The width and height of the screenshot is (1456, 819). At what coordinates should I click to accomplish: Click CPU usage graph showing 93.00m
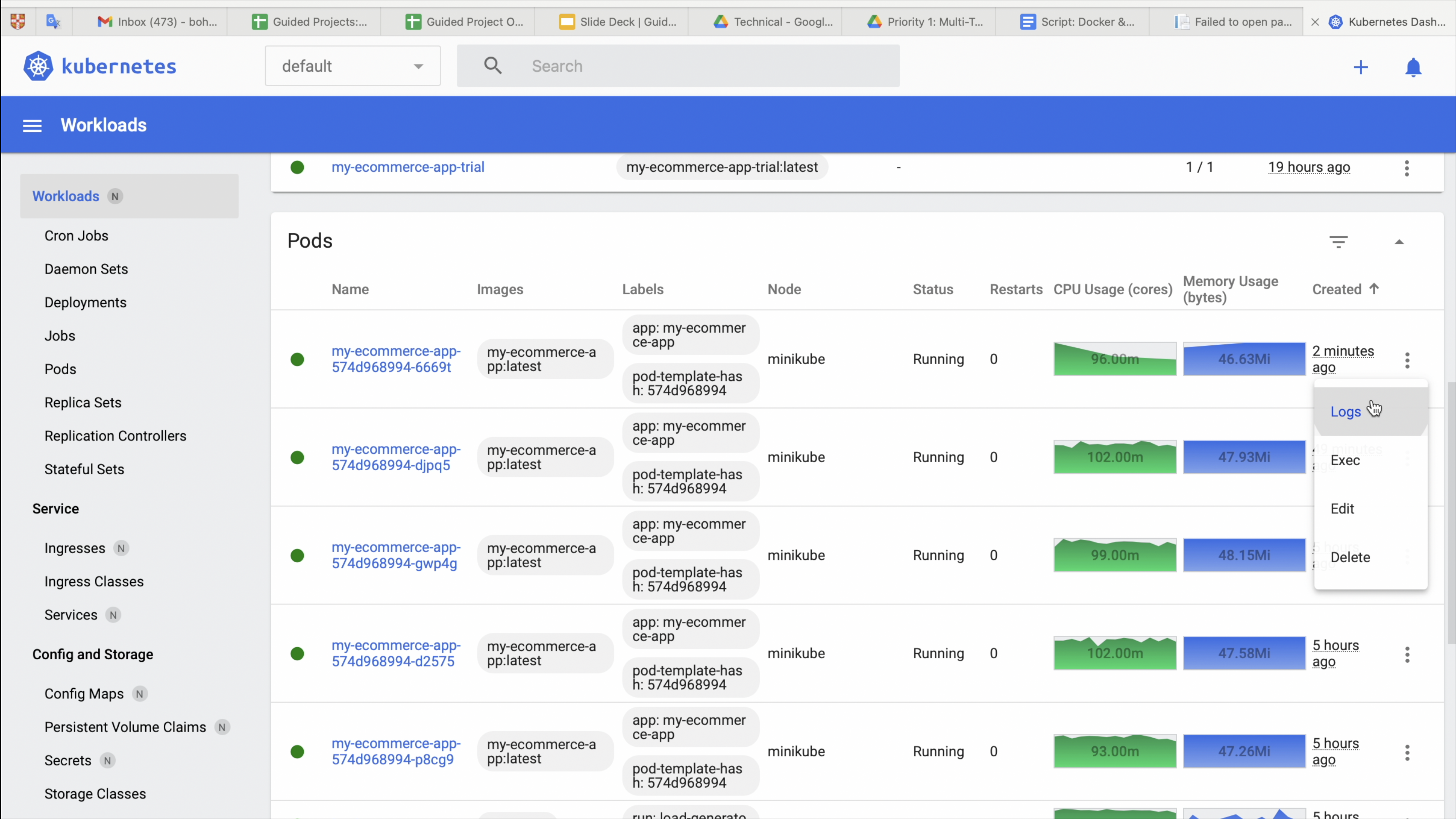coord(1114,751)
